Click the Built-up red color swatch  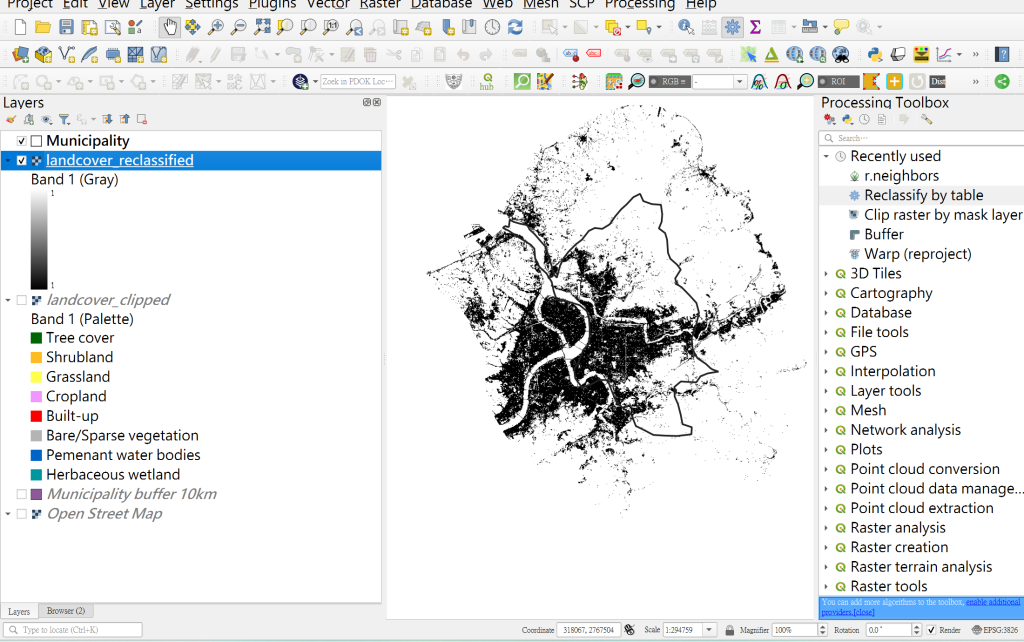tap(37, 417)
